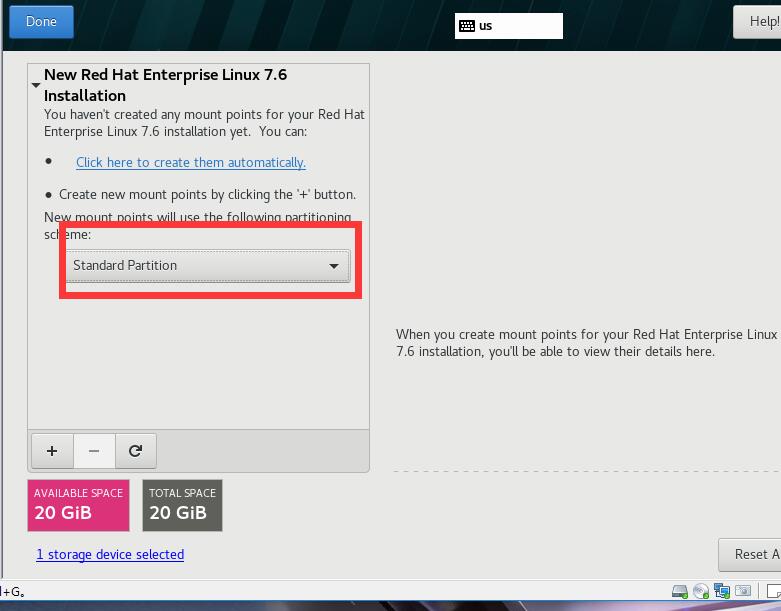Click the VM network adapter status icon
Screen dimensions: 781x611
(x=722, y=591)
